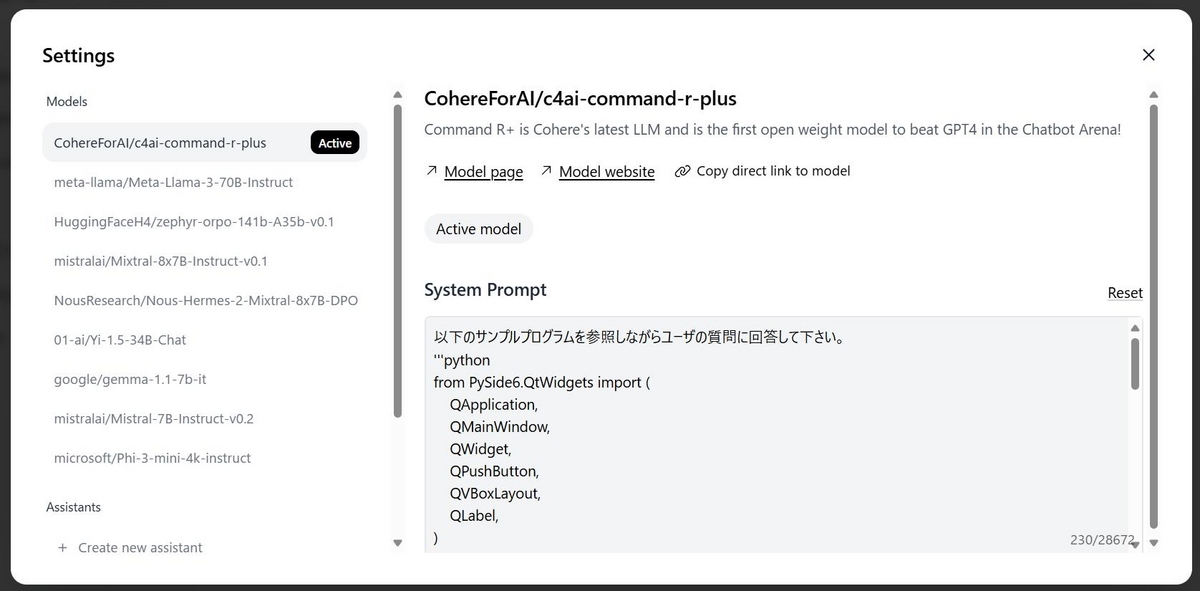Click the plus icon for new assistant
This screenshot has width=1200, height=591.
tap(63, 548)
